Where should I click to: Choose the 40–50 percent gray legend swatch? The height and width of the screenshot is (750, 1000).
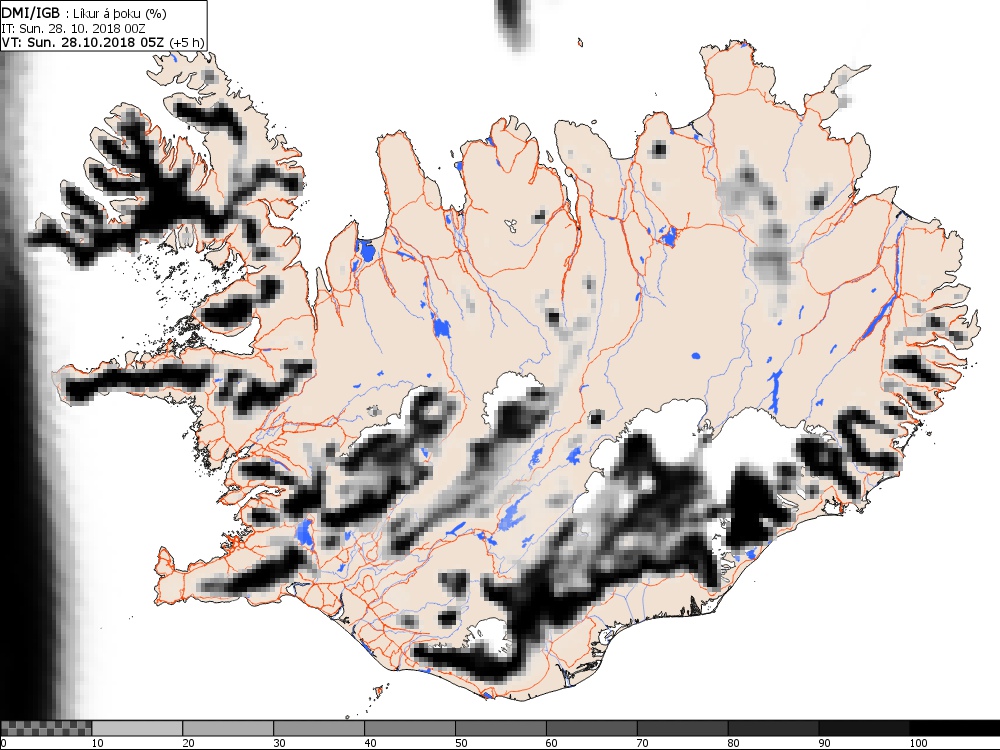[x=409, y=728]
